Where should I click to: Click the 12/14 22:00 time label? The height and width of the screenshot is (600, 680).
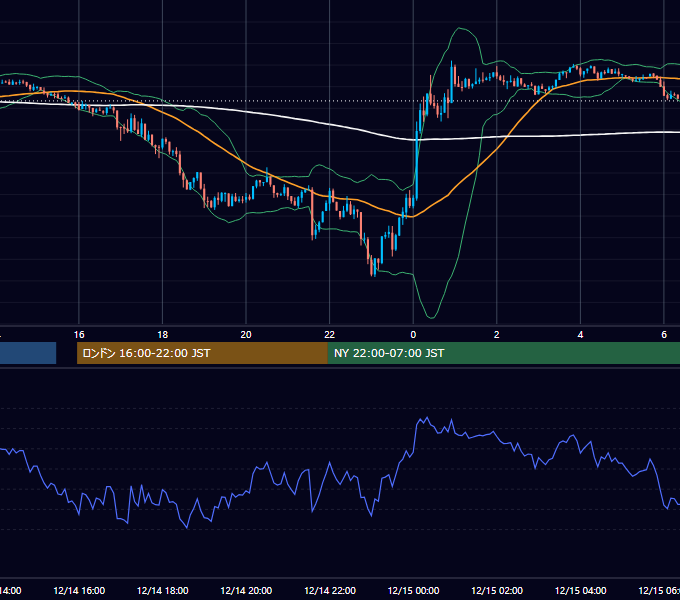(x=330, y=590)
